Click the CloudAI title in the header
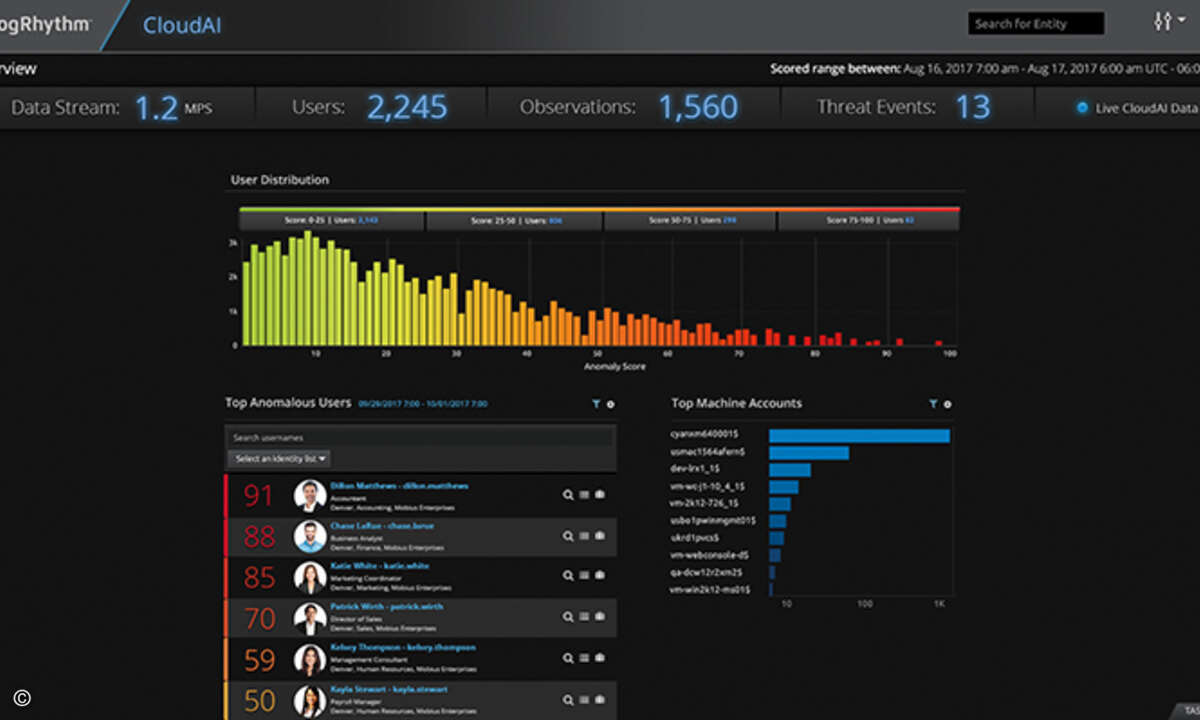The height and width of the screenshot is (720, 1200). click(182, 26)
